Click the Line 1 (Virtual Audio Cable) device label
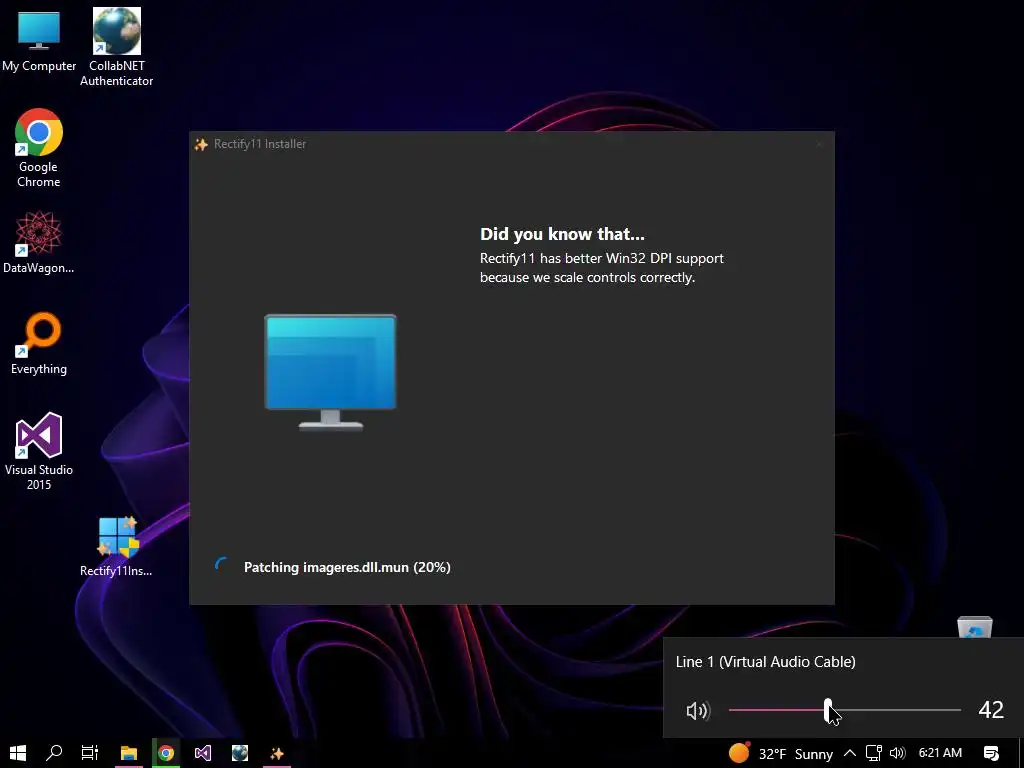Screen dimensions: 1024x768 pyautogui.click(x=765, y=662)
